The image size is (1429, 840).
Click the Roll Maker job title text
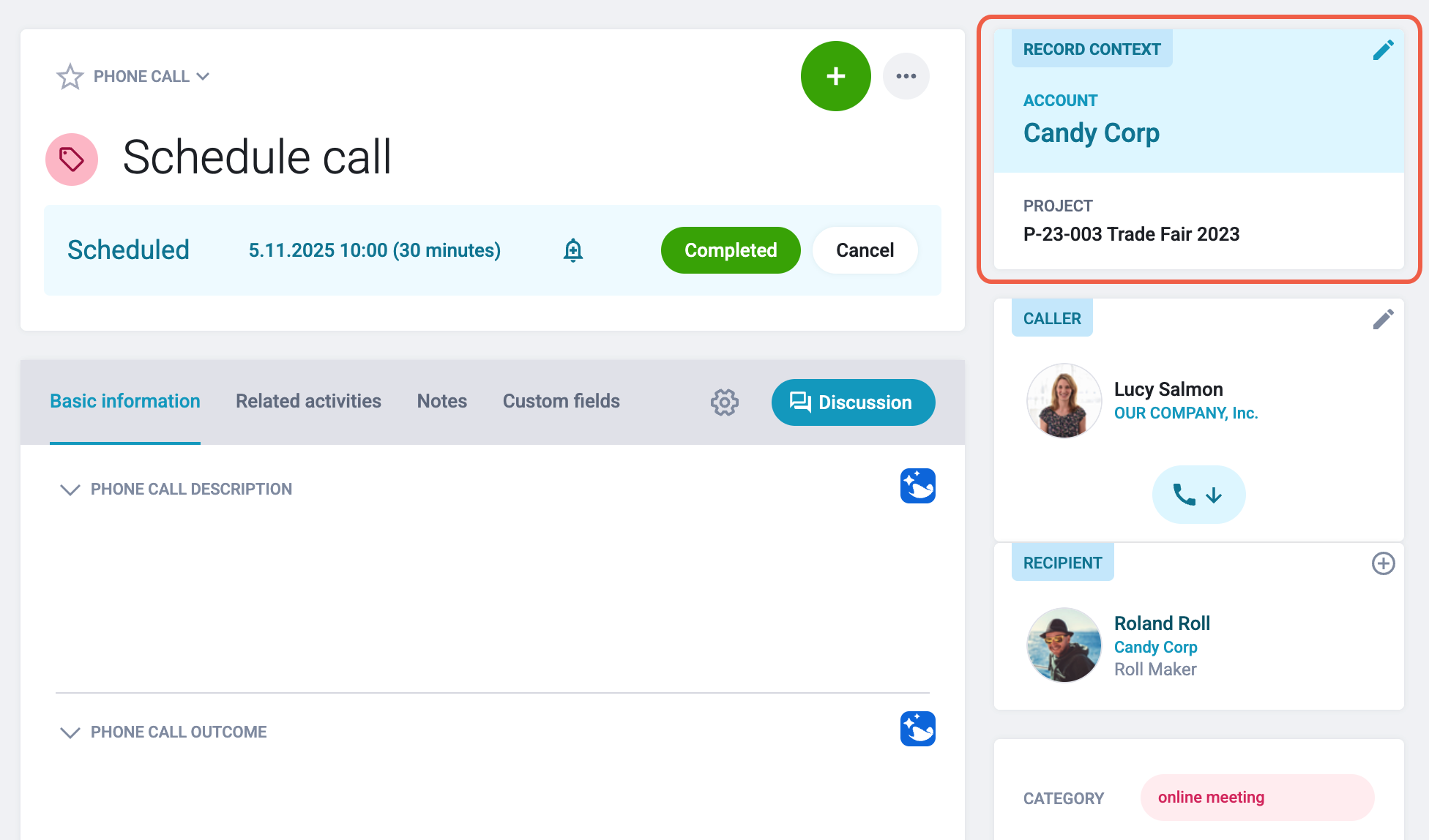1155,670
